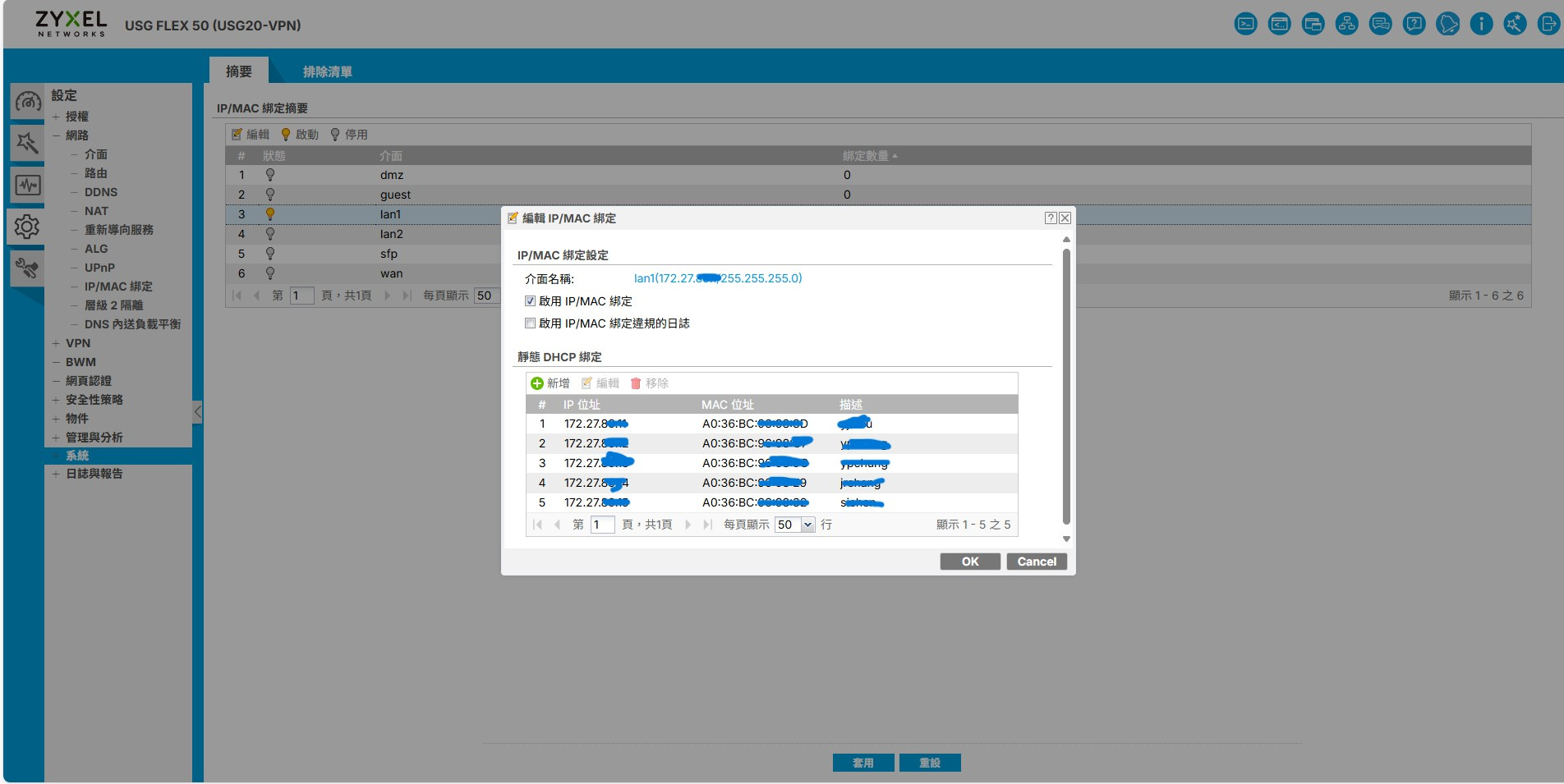Screen dimensions: 1564x784
Task: Click the overlapping windows reference icon
Action: 1313,24
